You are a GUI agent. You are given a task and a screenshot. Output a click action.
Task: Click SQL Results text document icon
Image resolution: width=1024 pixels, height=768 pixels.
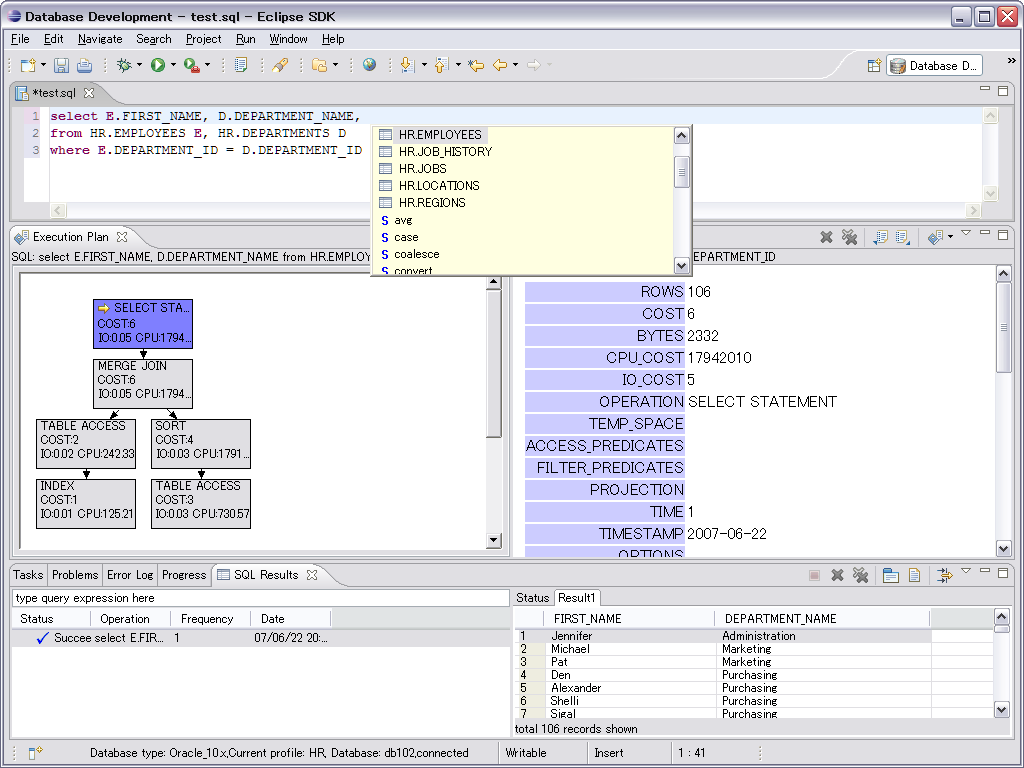914,575
